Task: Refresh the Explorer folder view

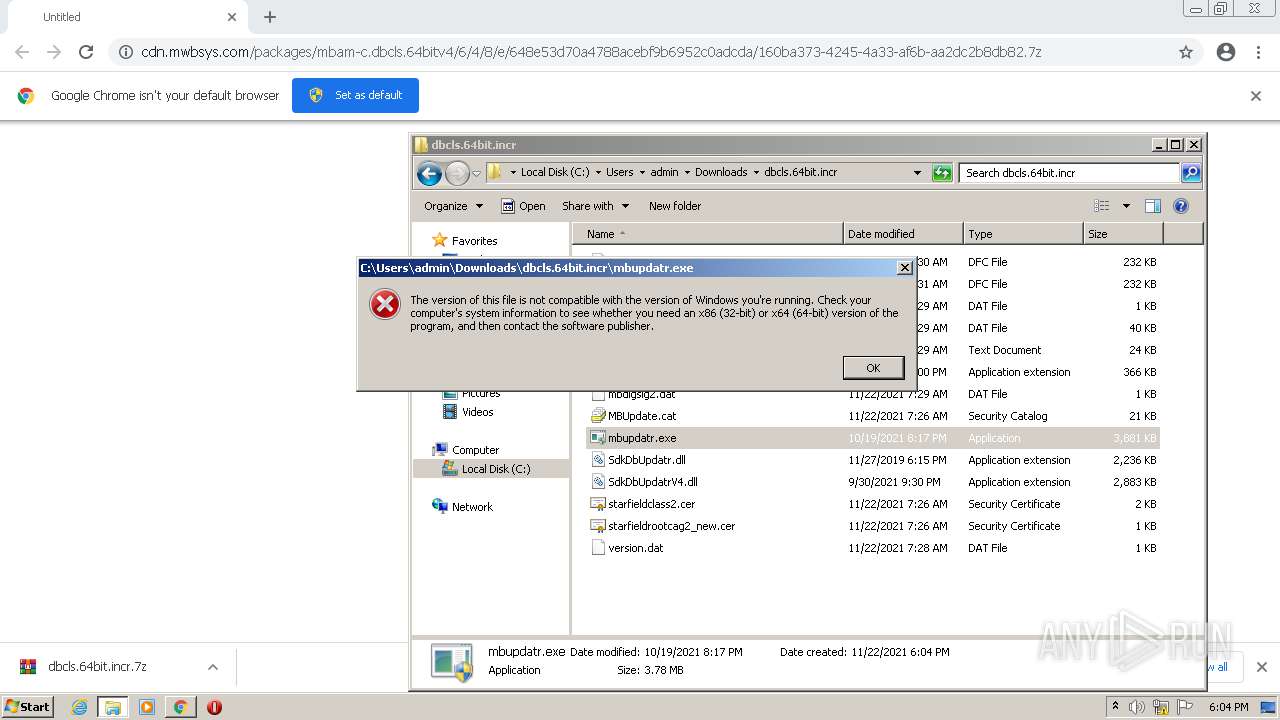Action: (942, 173)
